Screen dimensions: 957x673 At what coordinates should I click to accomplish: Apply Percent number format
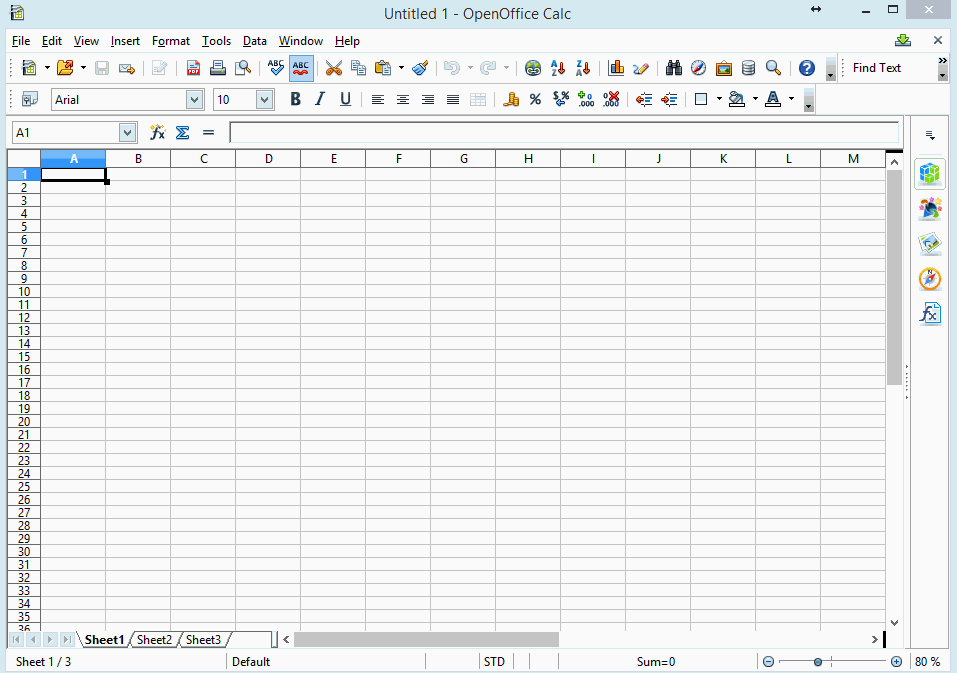pyautogui.click(x=535, y=99)
